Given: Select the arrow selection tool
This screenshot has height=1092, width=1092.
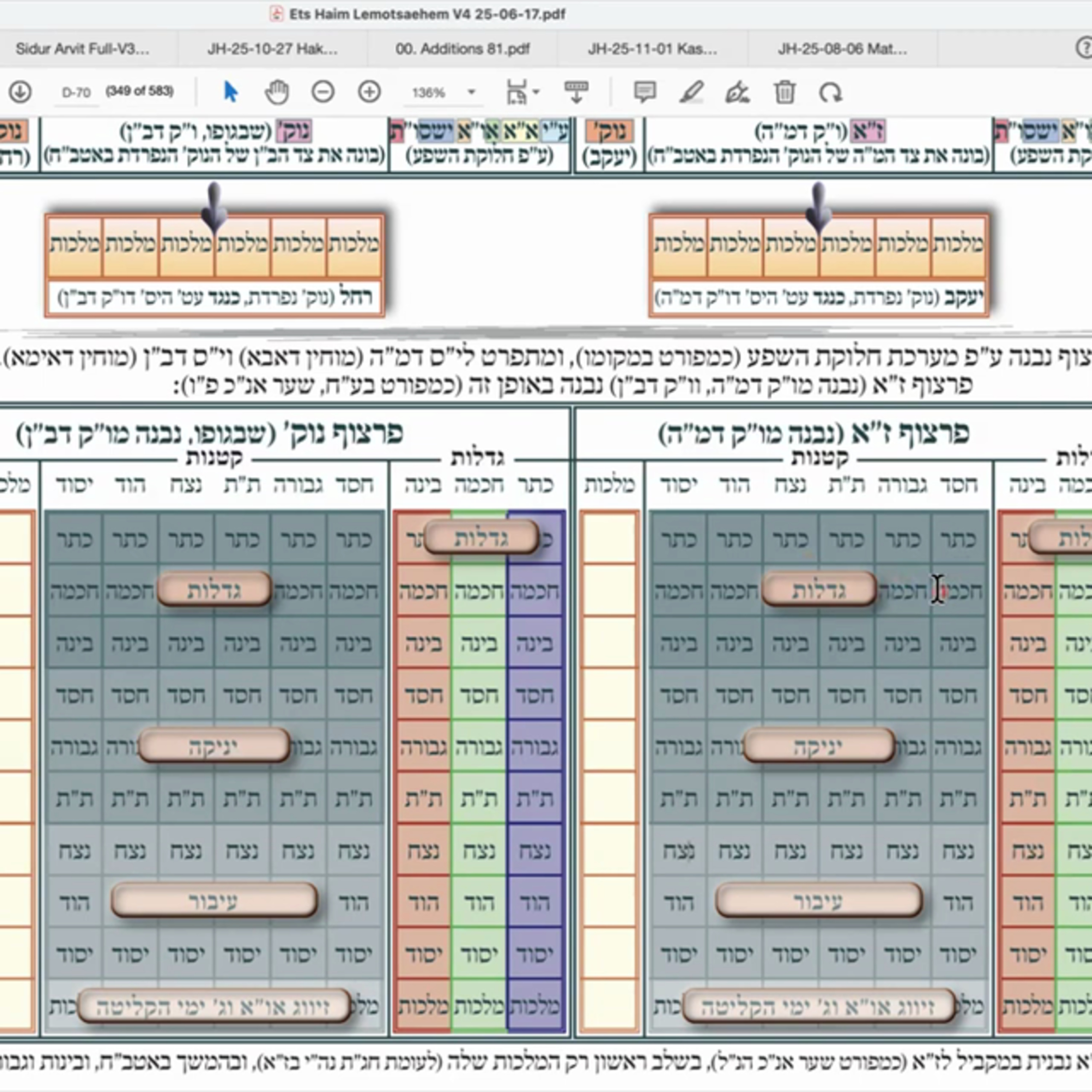Looking at the screenshot, I should pyautogui.click(x=231, y=92).
